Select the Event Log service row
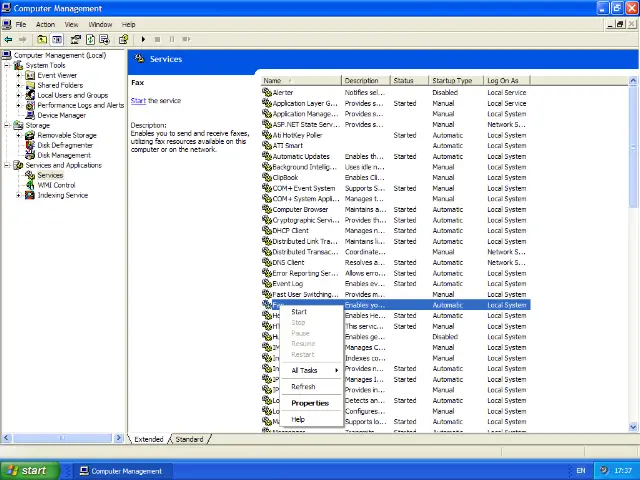This screenshot has height=480, width=640. click(396, 284)
